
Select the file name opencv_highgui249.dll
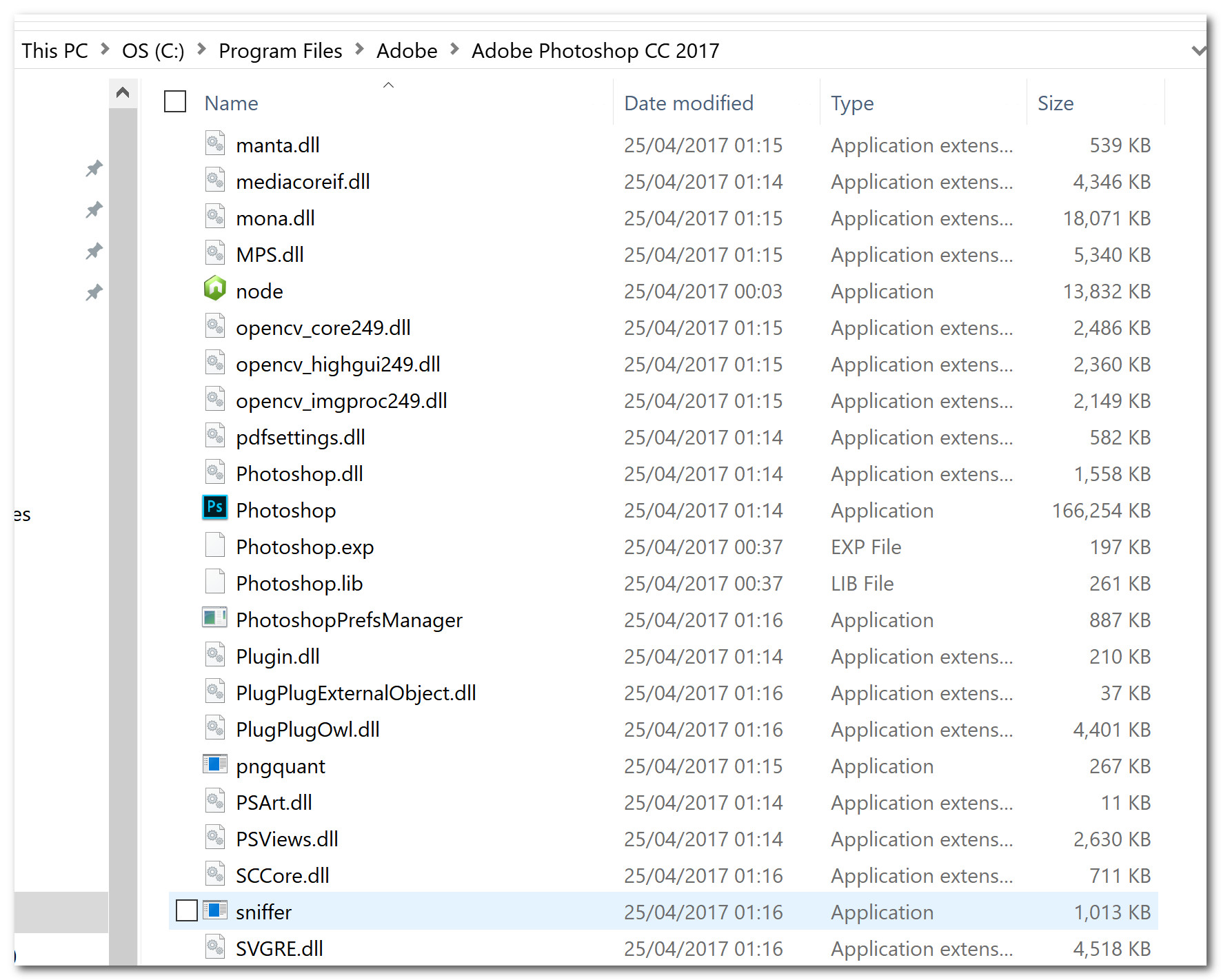click(338, 365)
